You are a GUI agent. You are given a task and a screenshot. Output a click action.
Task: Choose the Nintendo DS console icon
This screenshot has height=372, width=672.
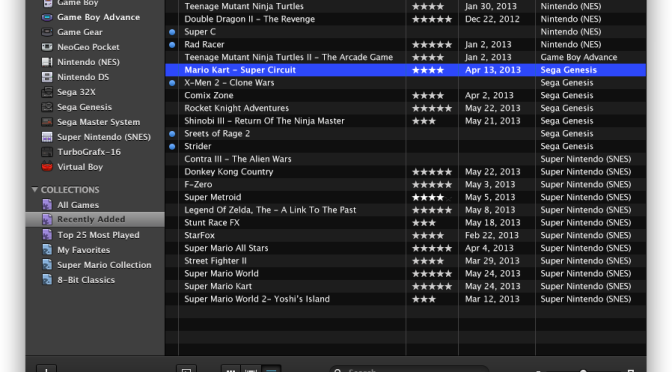(x=47, y=77)
